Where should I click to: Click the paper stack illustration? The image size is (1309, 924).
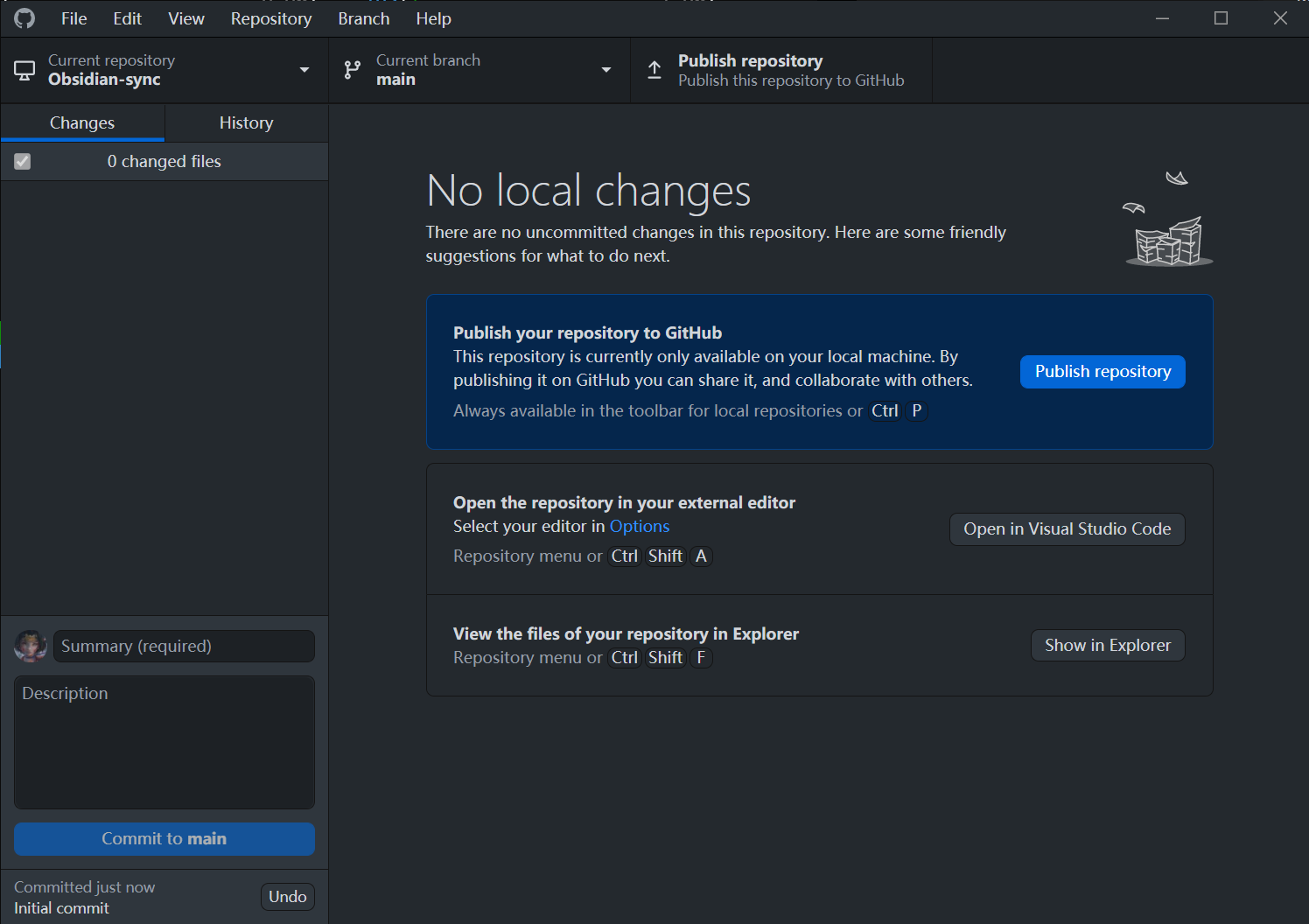pos(1169,219)
